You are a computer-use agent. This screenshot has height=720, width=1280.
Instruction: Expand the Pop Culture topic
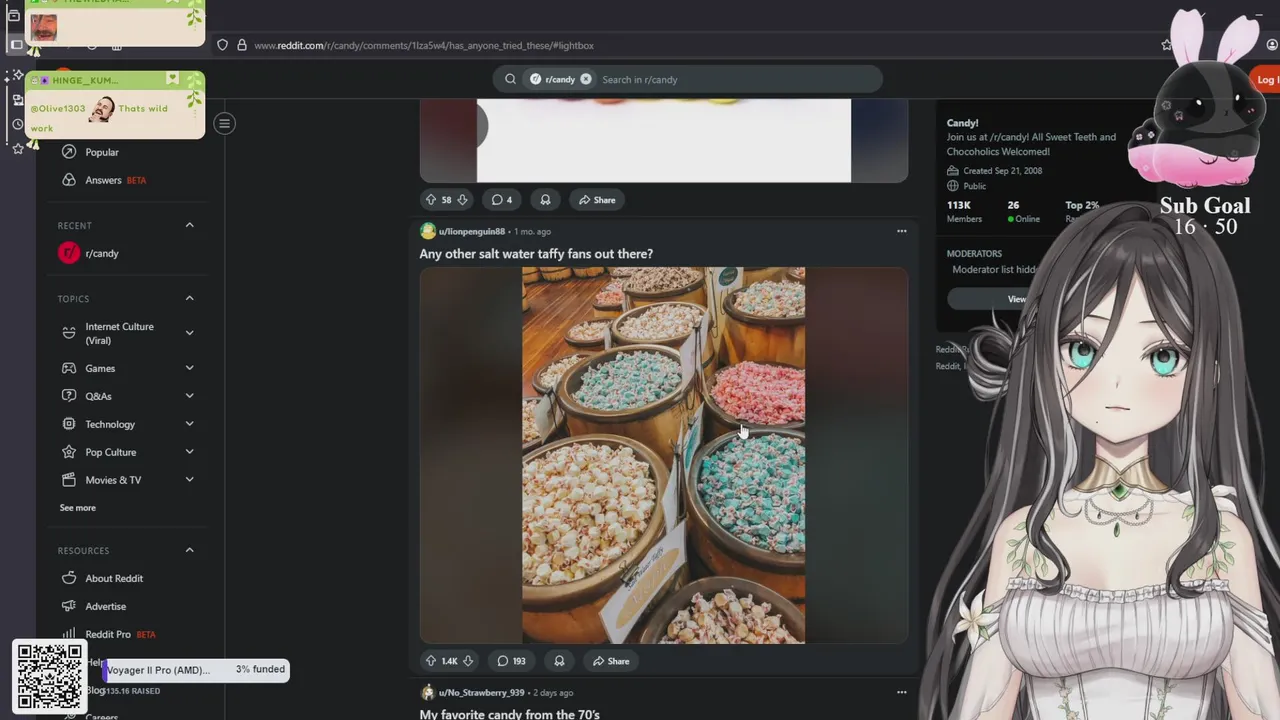click(x=189, y=452)
